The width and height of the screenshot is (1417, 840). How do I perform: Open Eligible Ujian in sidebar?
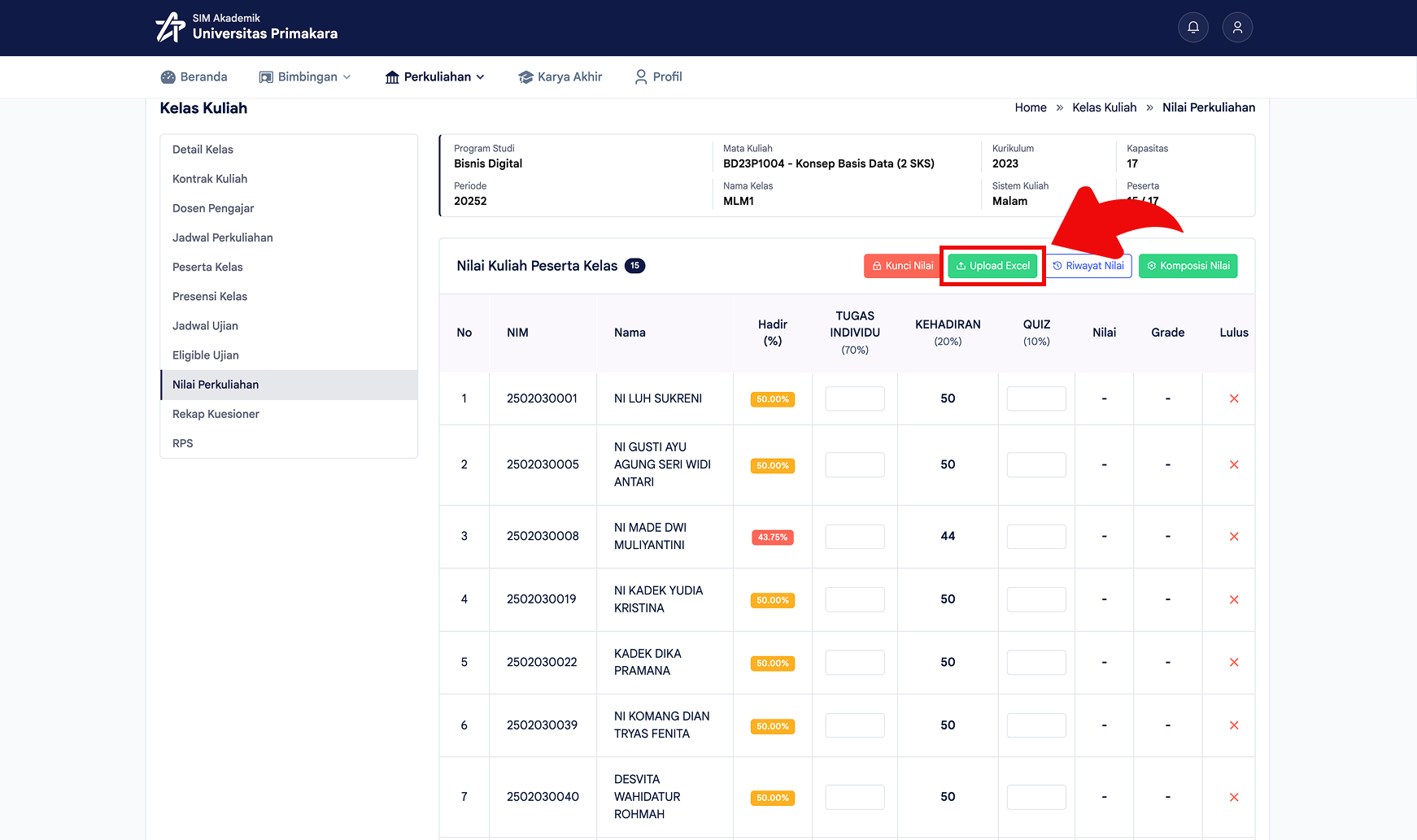pyautogui.click(x=289, y=355)
